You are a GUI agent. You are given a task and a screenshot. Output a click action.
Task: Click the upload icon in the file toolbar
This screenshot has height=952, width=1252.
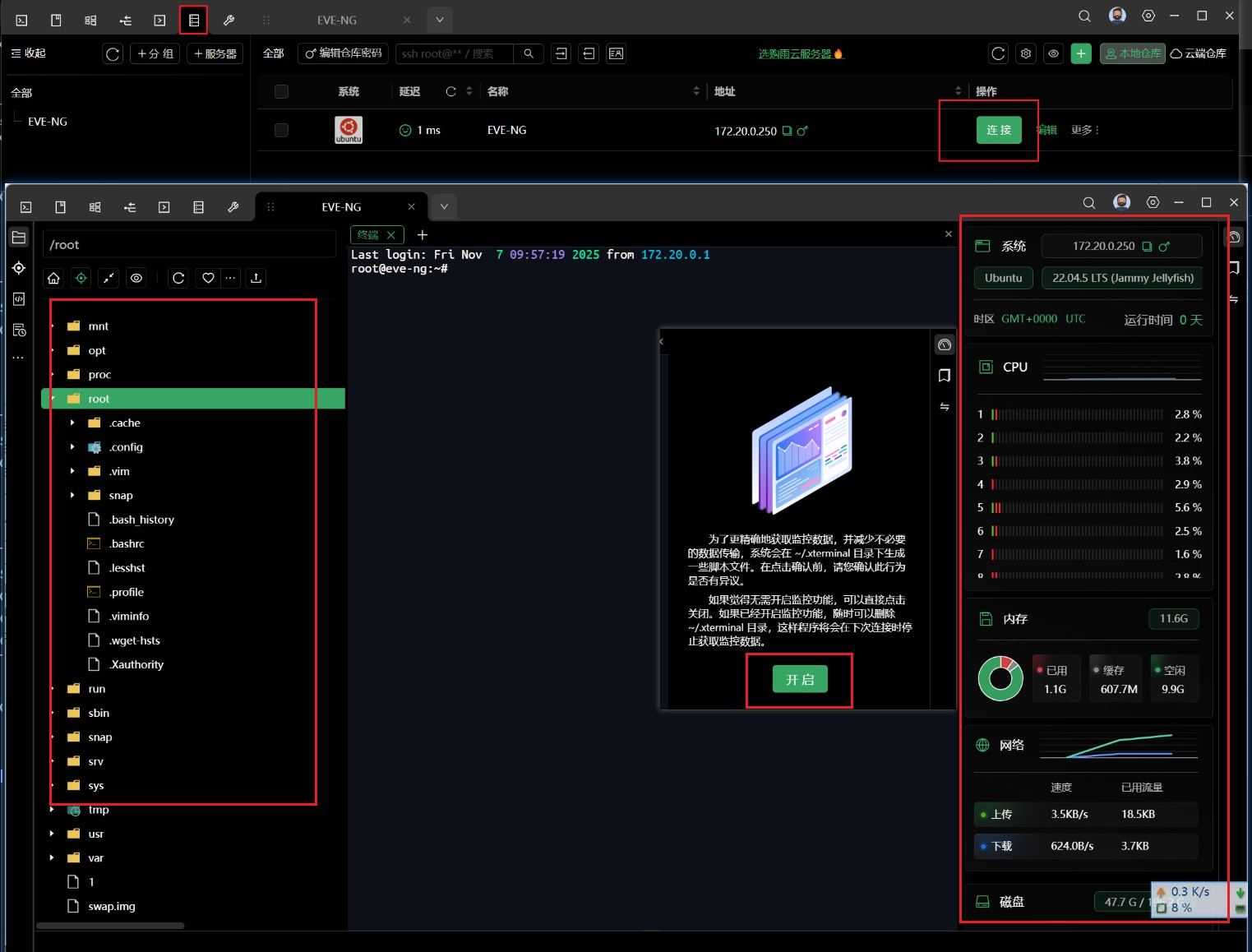click(256, 278)
